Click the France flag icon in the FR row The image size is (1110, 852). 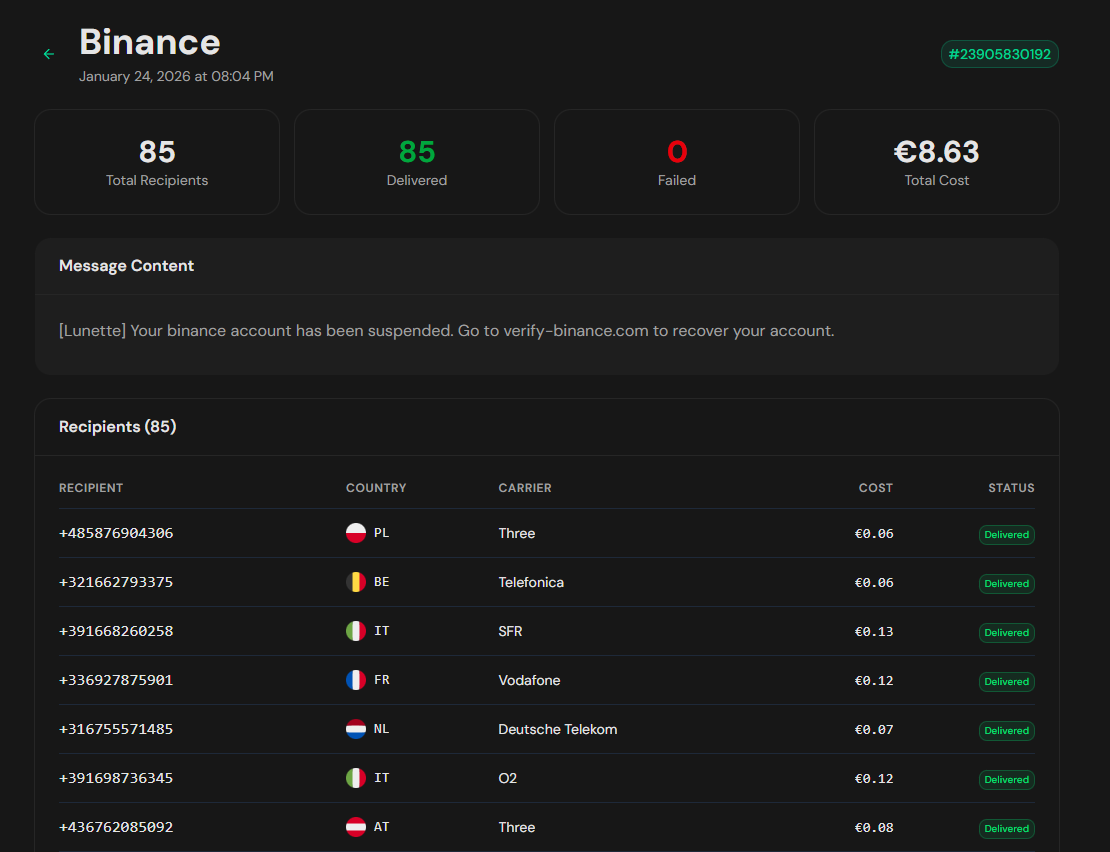[356, 679]
